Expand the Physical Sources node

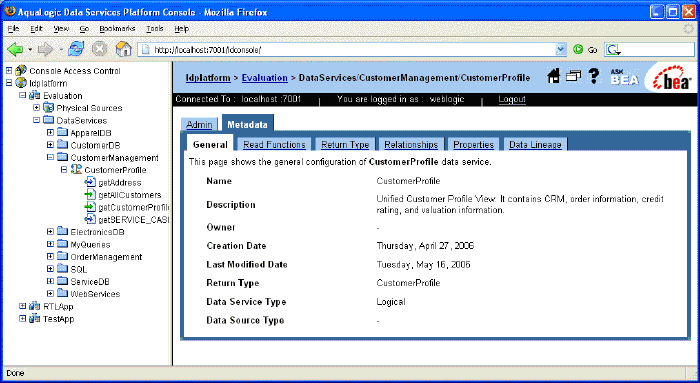click(37, 108)
